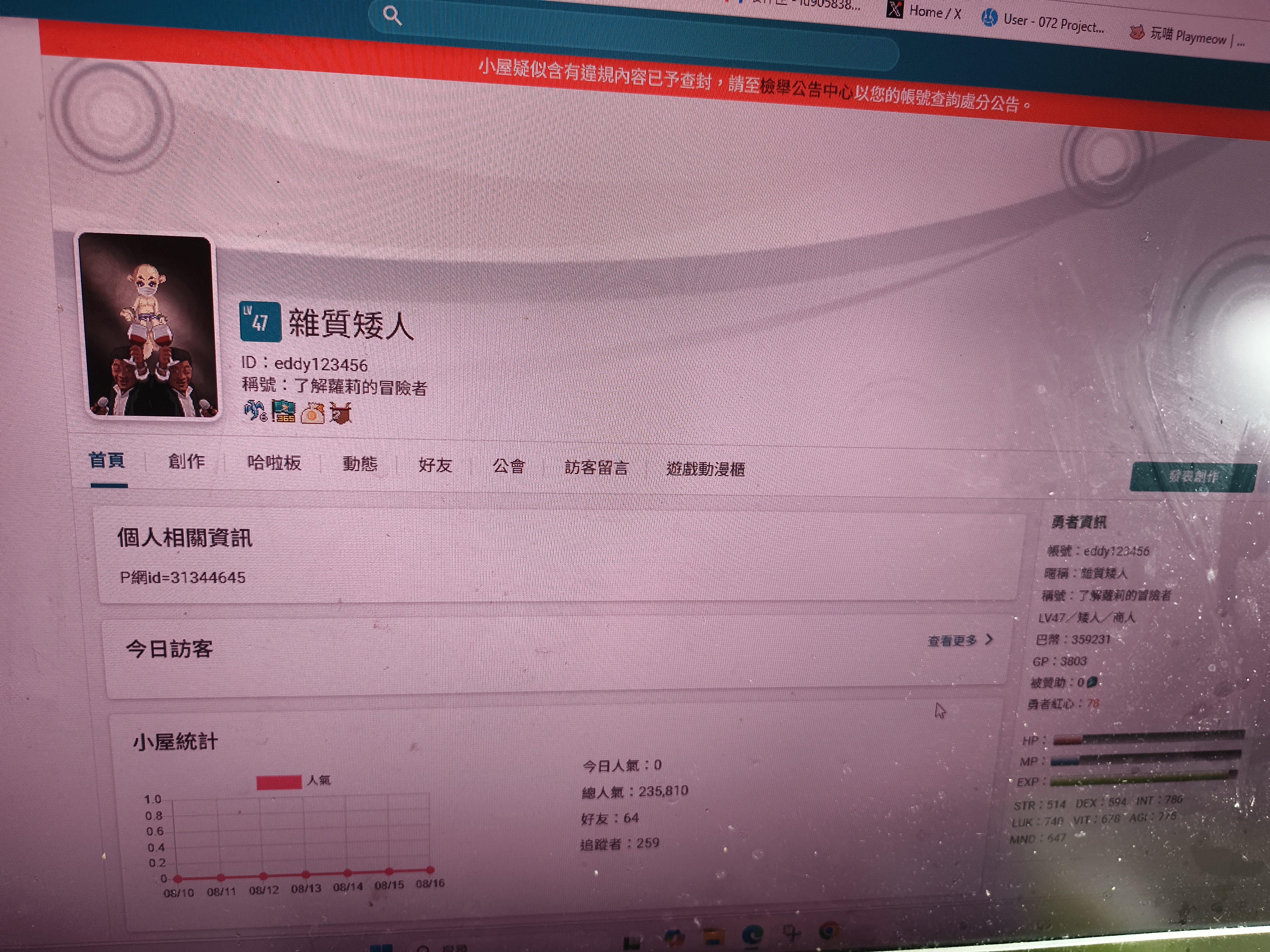
Task: Switch to the 動態 tab
Action: [360, 464]
